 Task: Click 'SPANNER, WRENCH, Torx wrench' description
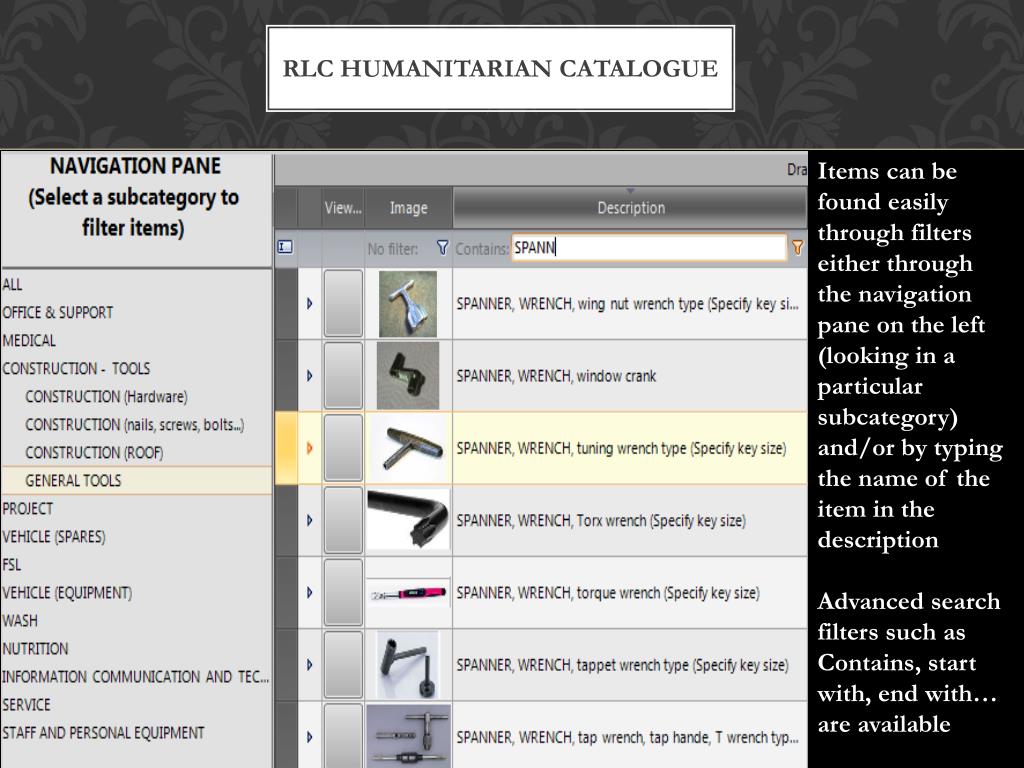coord(601,521)
